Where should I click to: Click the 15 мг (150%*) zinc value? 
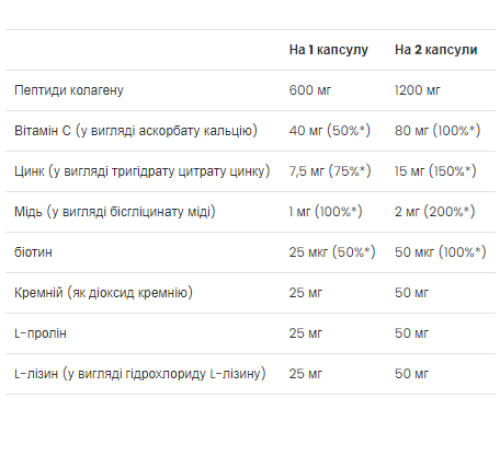click(436, 171)
